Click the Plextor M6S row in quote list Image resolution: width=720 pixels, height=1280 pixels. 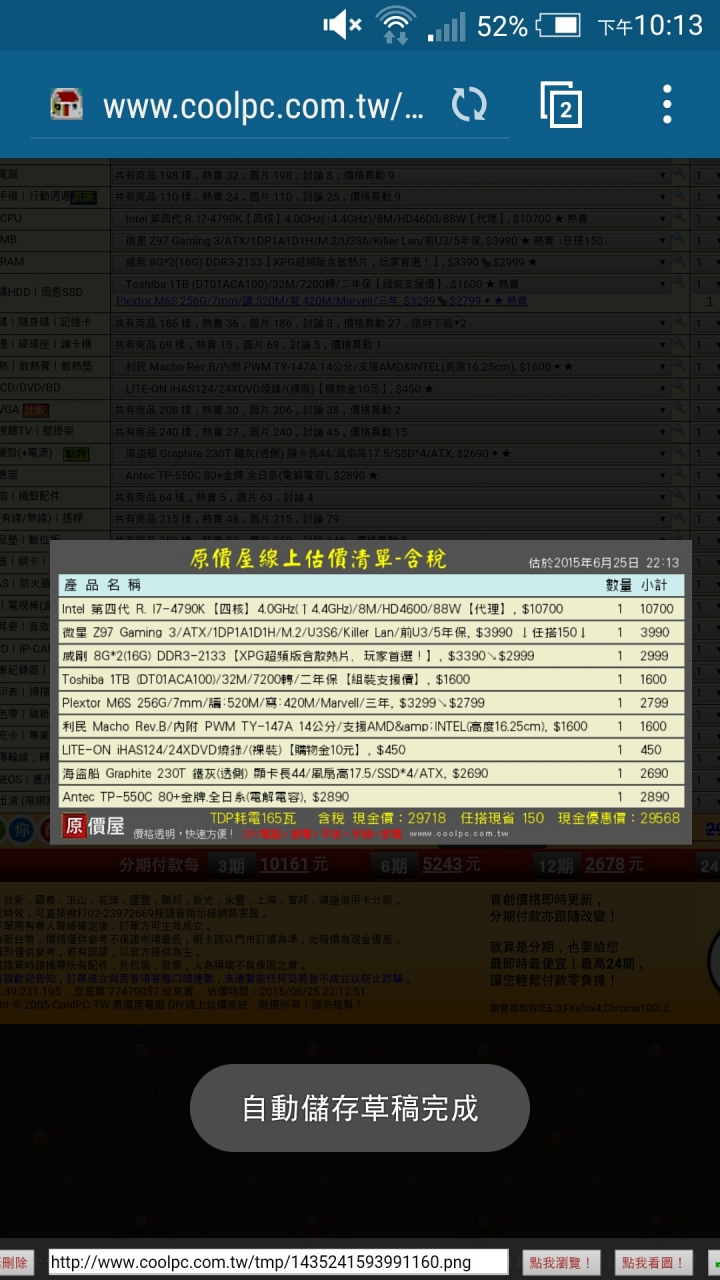371,703
